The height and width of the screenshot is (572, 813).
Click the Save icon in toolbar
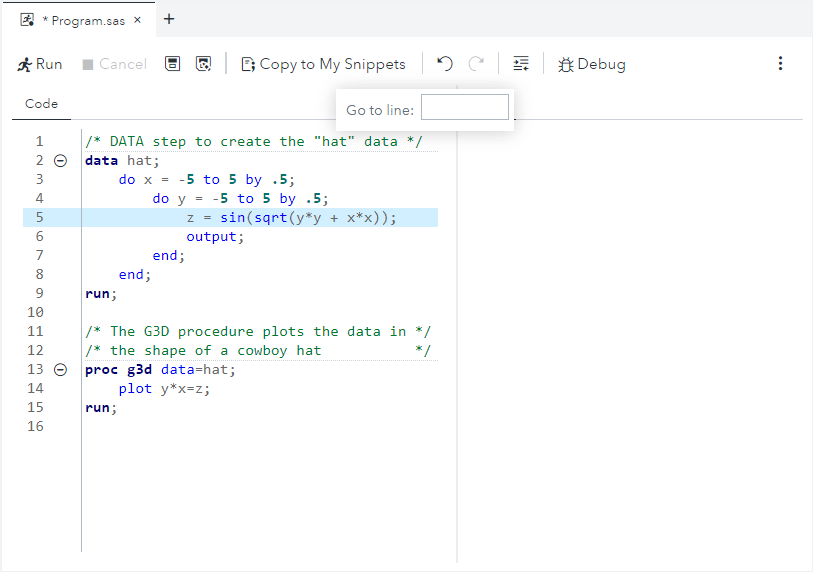tap(173, 64)
